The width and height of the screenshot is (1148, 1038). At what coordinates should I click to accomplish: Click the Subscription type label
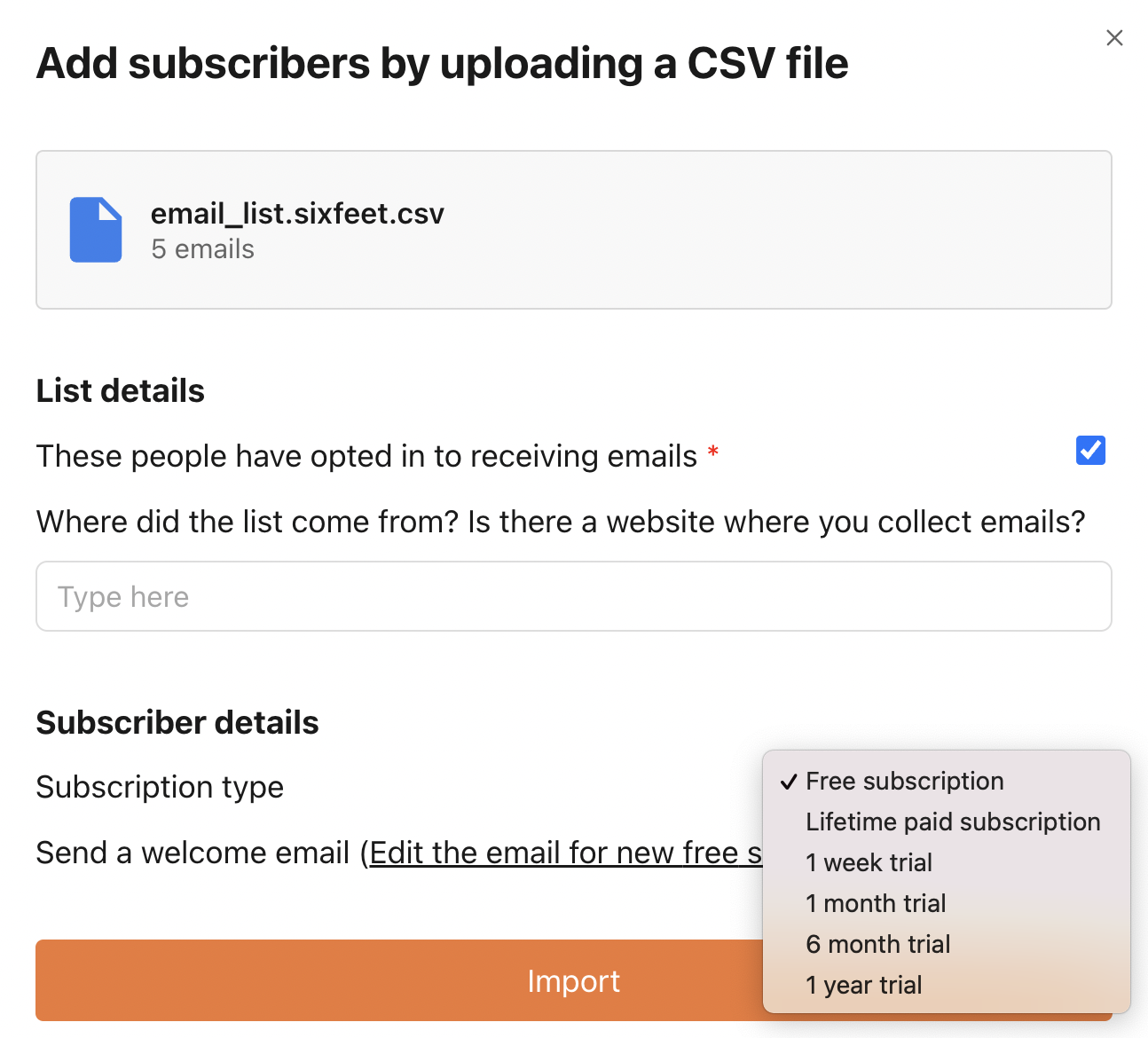click(160, 787)
